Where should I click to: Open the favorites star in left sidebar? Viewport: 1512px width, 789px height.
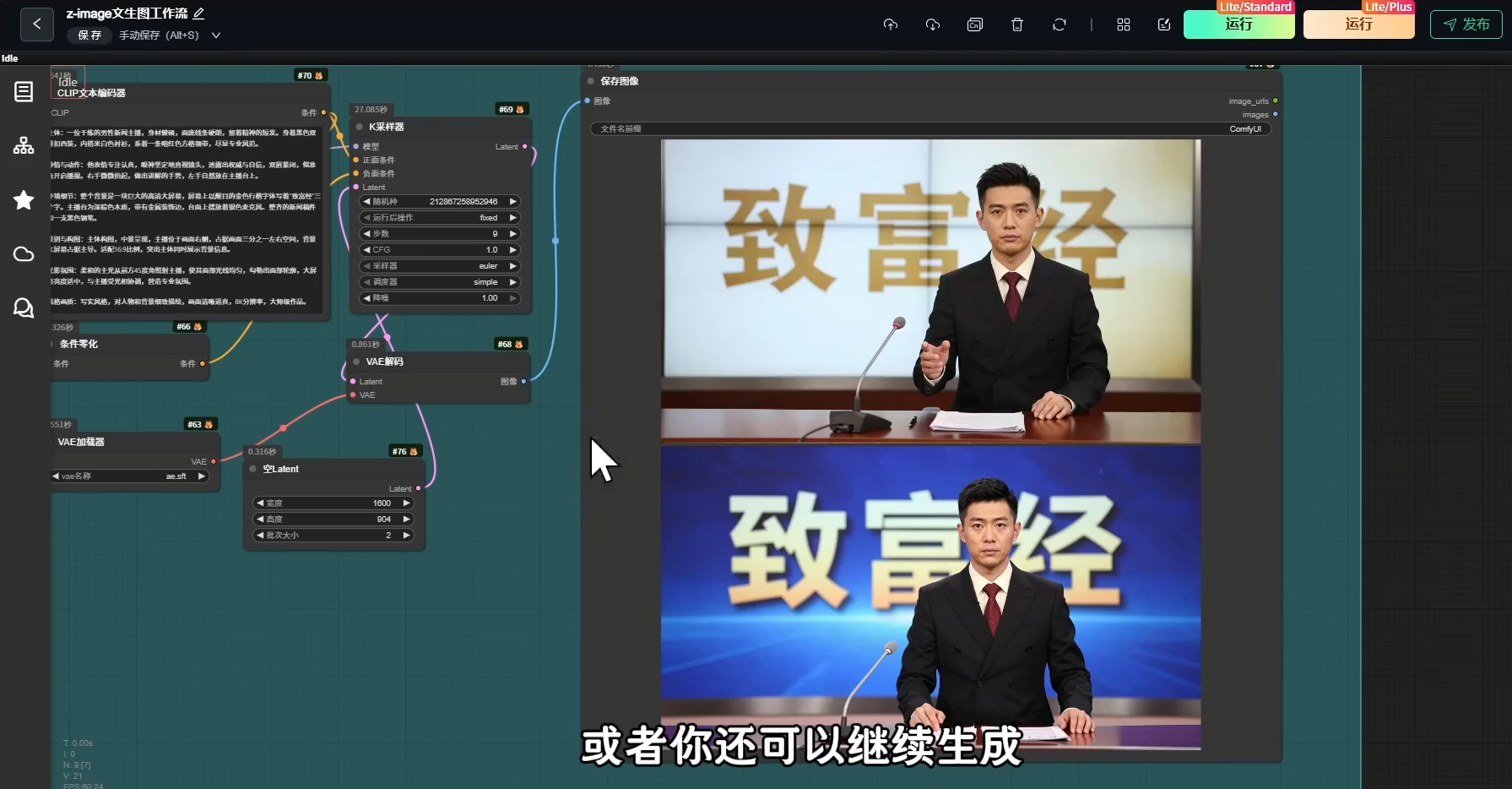point(24,200)
